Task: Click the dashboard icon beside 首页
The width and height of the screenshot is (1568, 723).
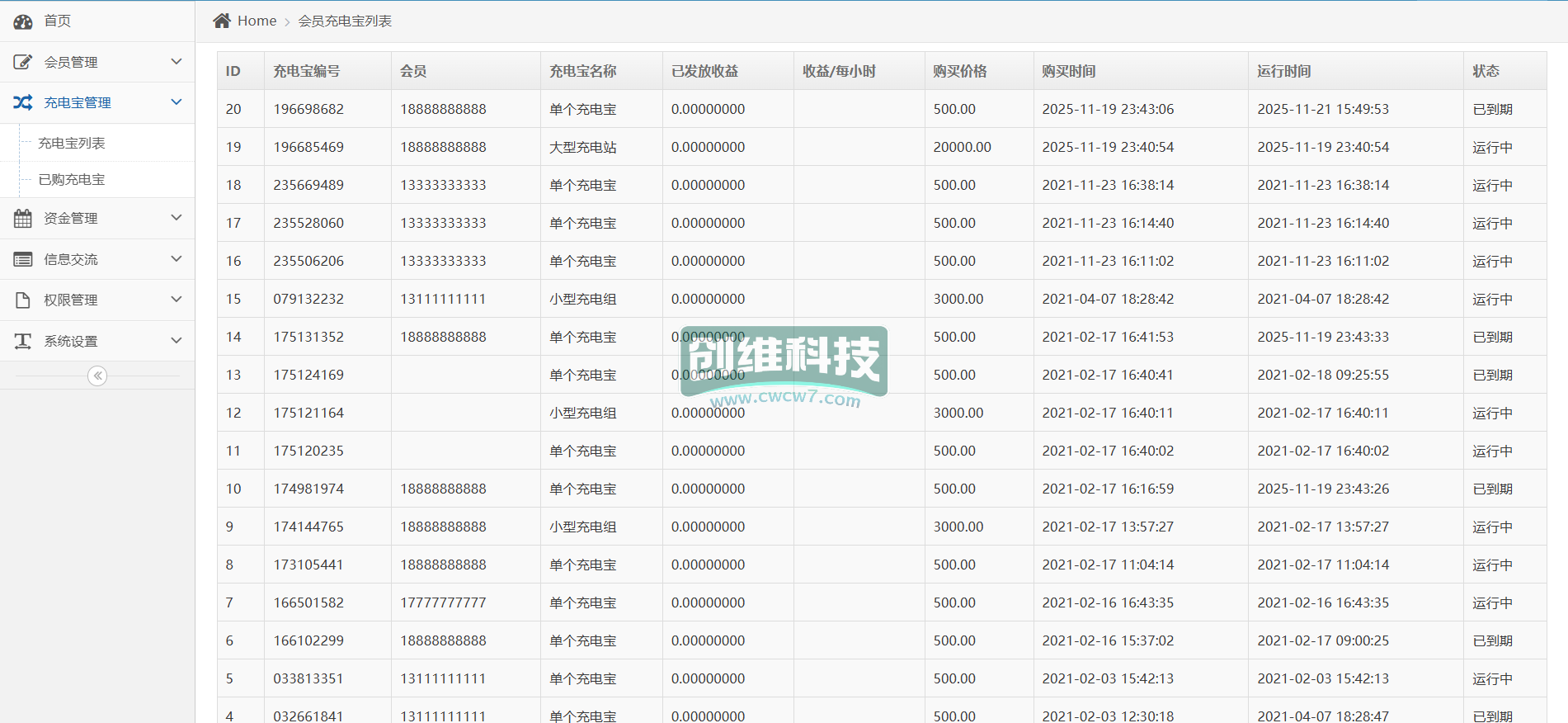Action: click(x=23, y=21)
